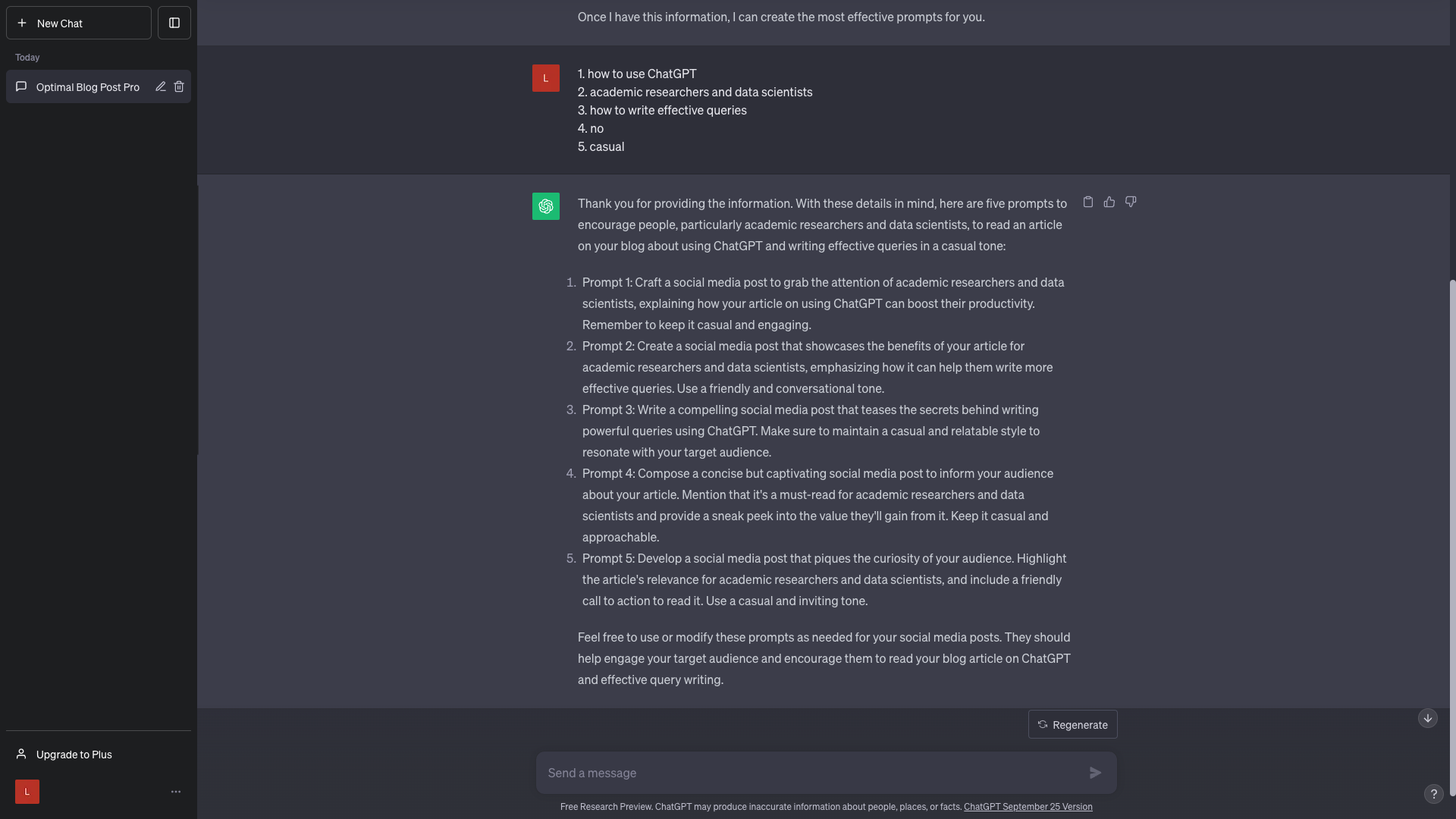This screenshot has width=1456, height=819.
Task: Click the red L profile avatar in sidebar
Action: point(27,792)
